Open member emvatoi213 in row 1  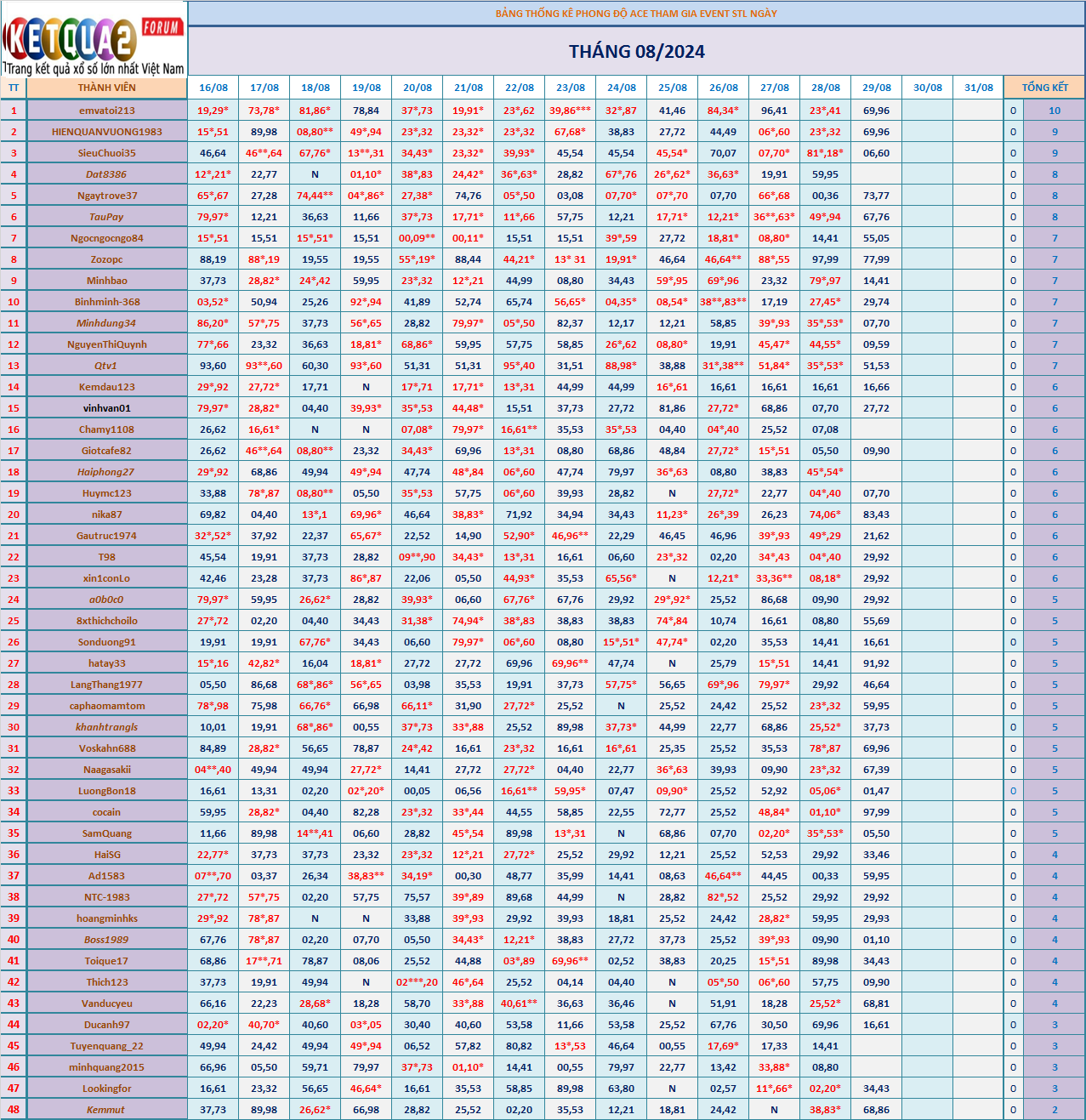(x=107, y=111)
